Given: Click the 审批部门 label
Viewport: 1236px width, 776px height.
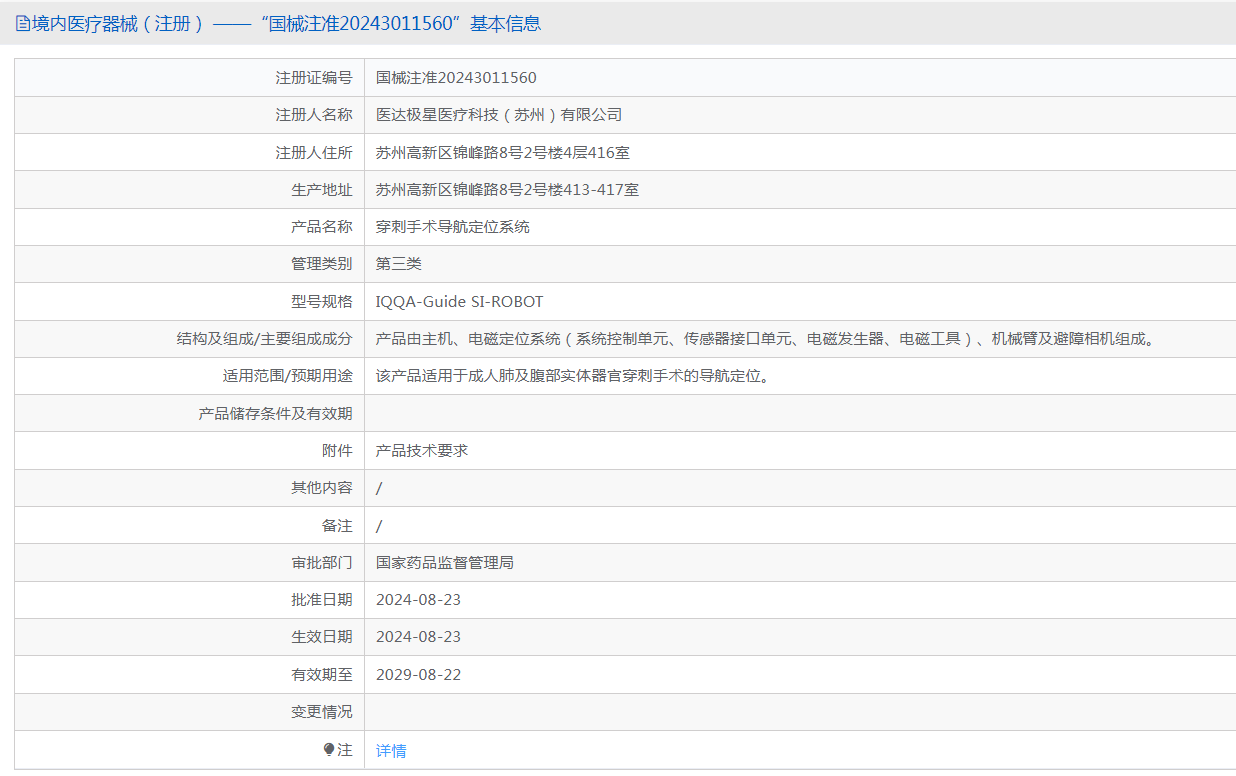Looking at the screenshot, I should pyautogui.click(x=322, y=562).
